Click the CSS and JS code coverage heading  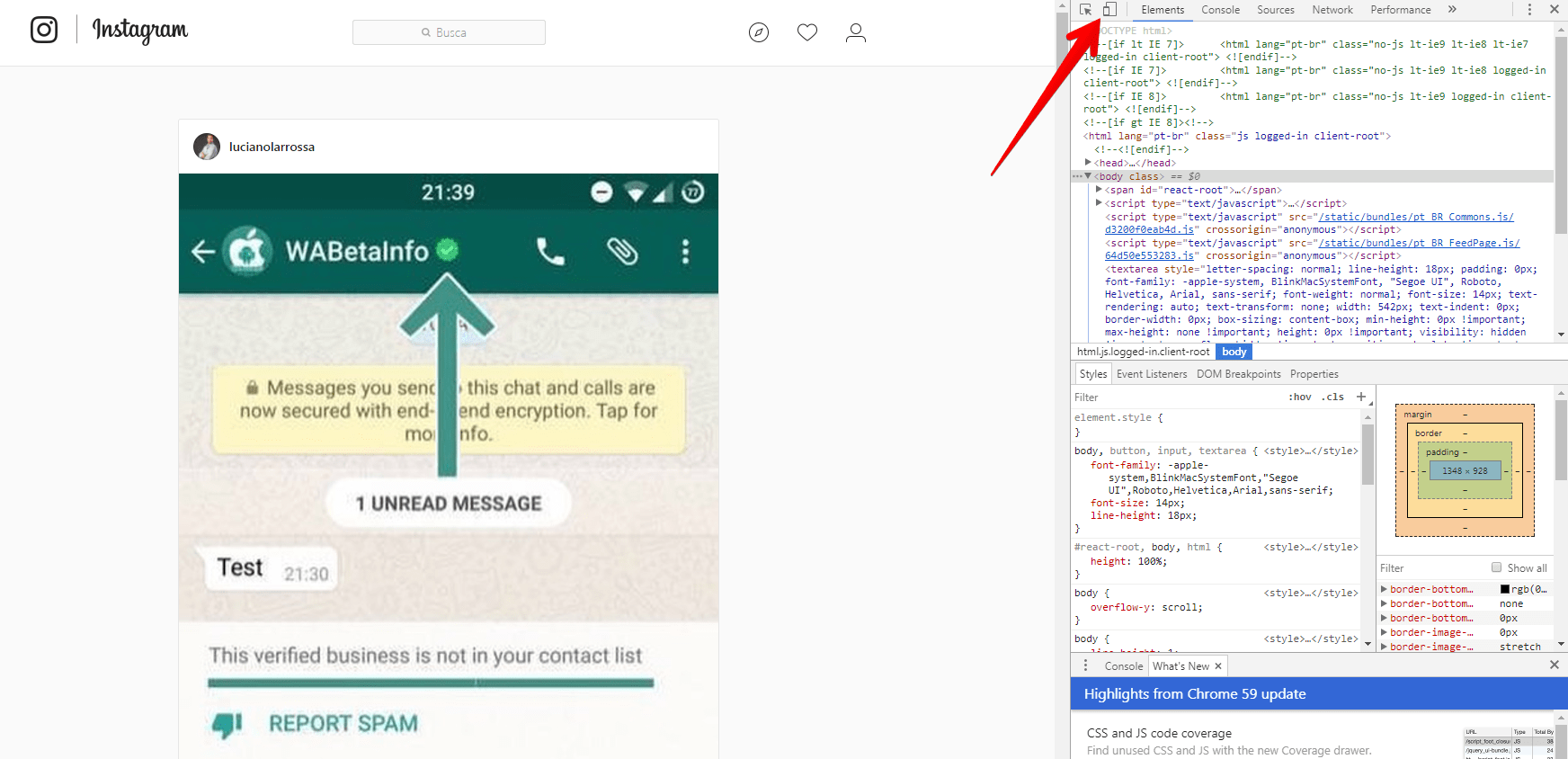pos(1159,734)
